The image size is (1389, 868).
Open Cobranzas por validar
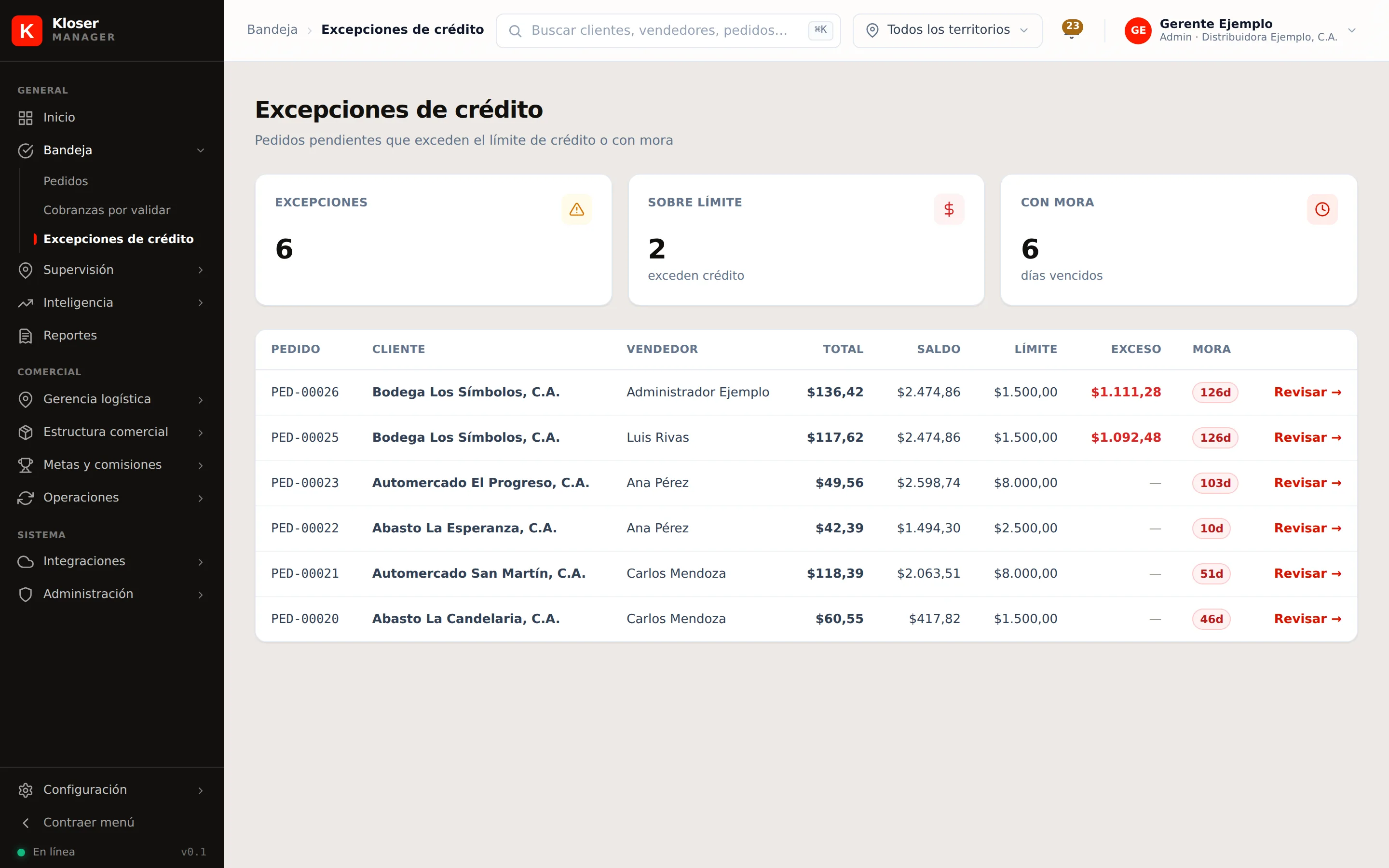[x=107, y=210]
